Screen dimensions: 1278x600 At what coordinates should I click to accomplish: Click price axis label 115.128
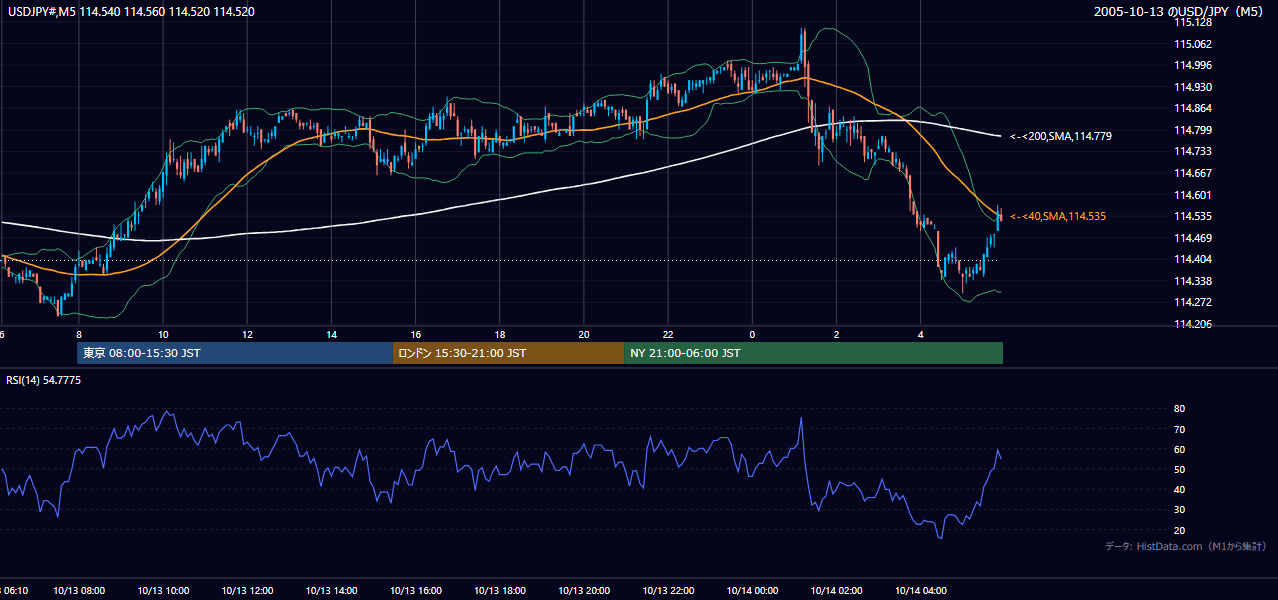pos(1192,22)
